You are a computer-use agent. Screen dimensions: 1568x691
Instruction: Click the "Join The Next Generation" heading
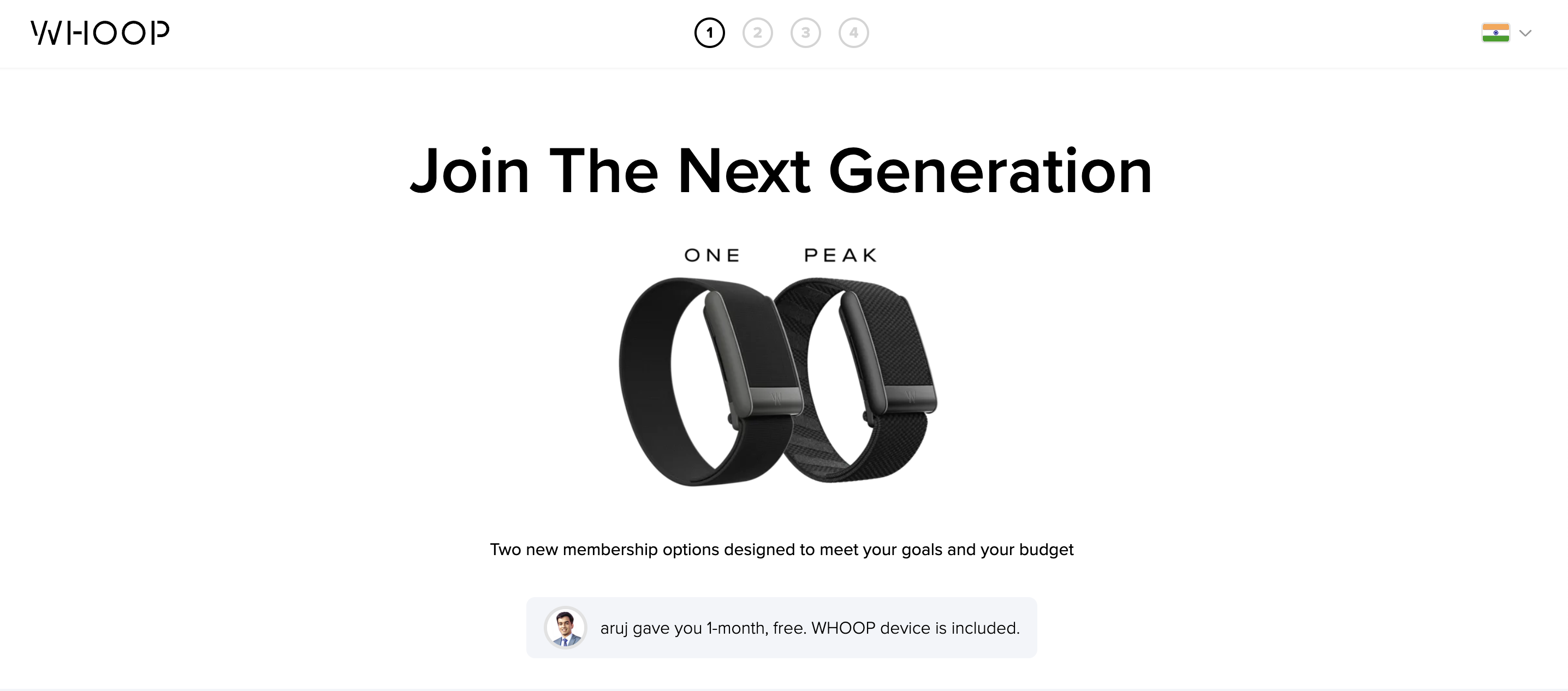782,171
